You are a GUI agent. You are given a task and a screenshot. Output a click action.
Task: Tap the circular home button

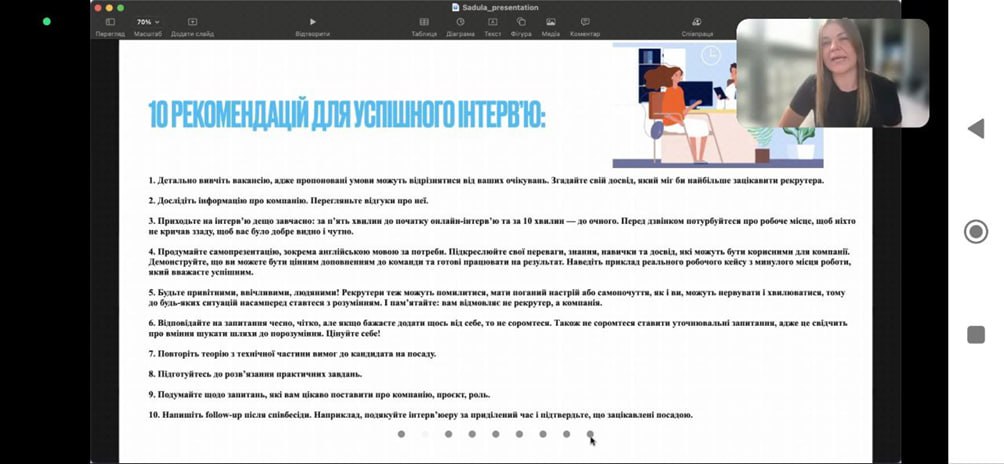coord(976,232)
